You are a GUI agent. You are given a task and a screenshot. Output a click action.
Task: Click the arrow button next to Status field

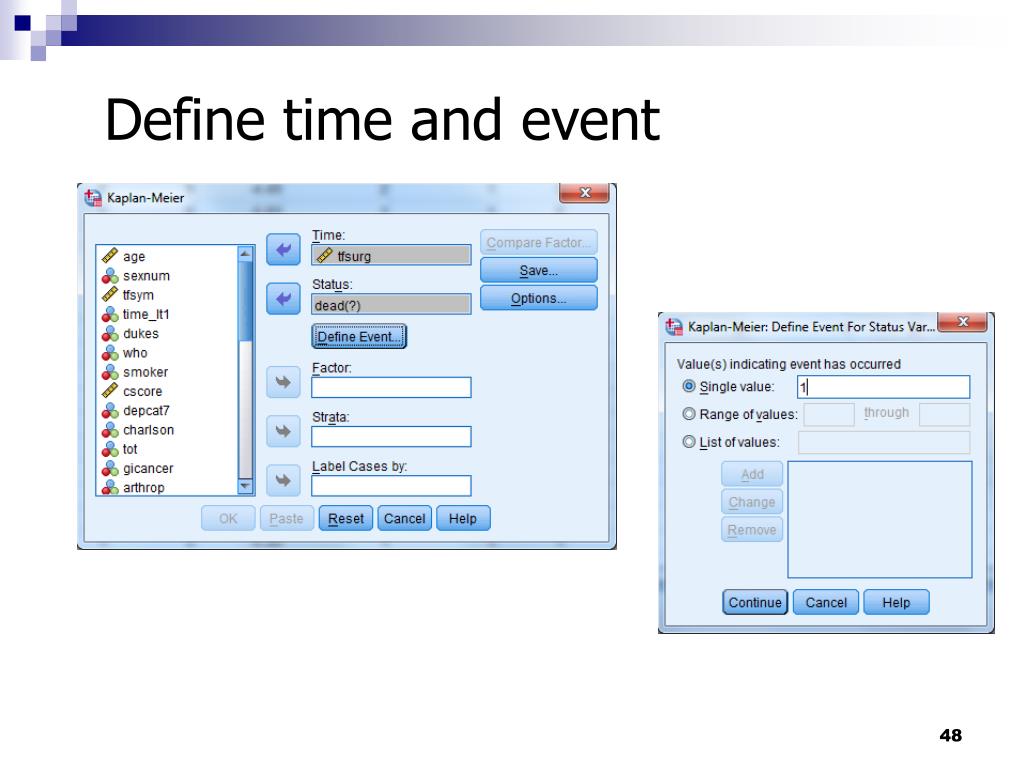click(283, 299)
